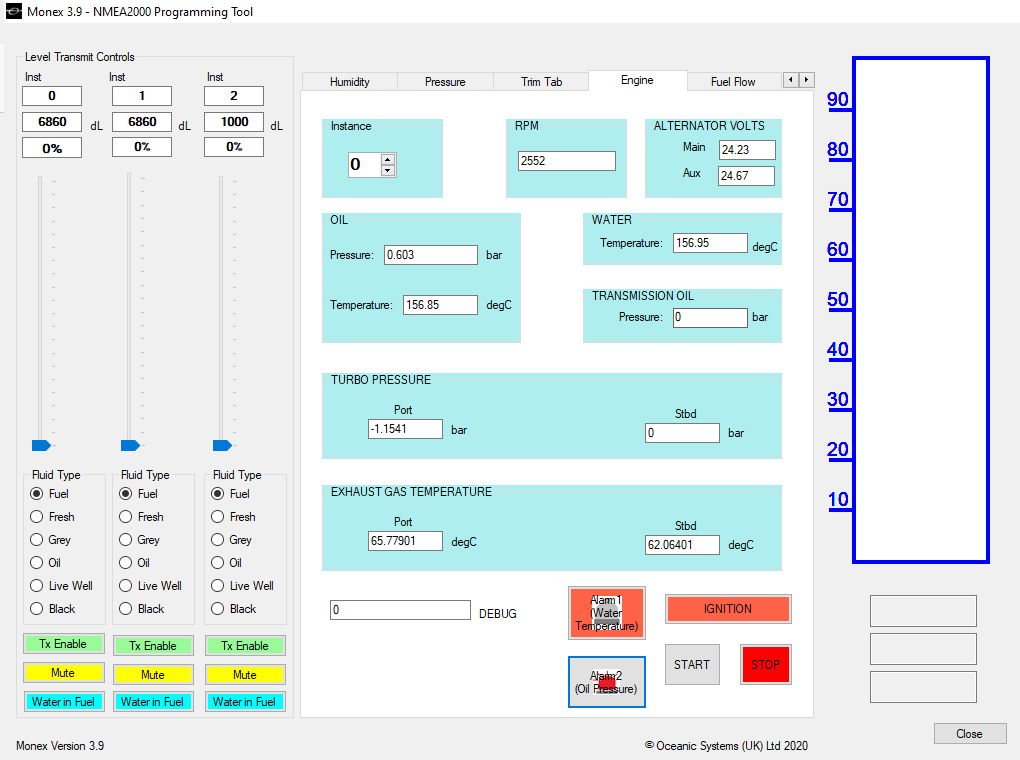
Task: Click the Inst 1 level slider thumb
Action: point(130,445)
